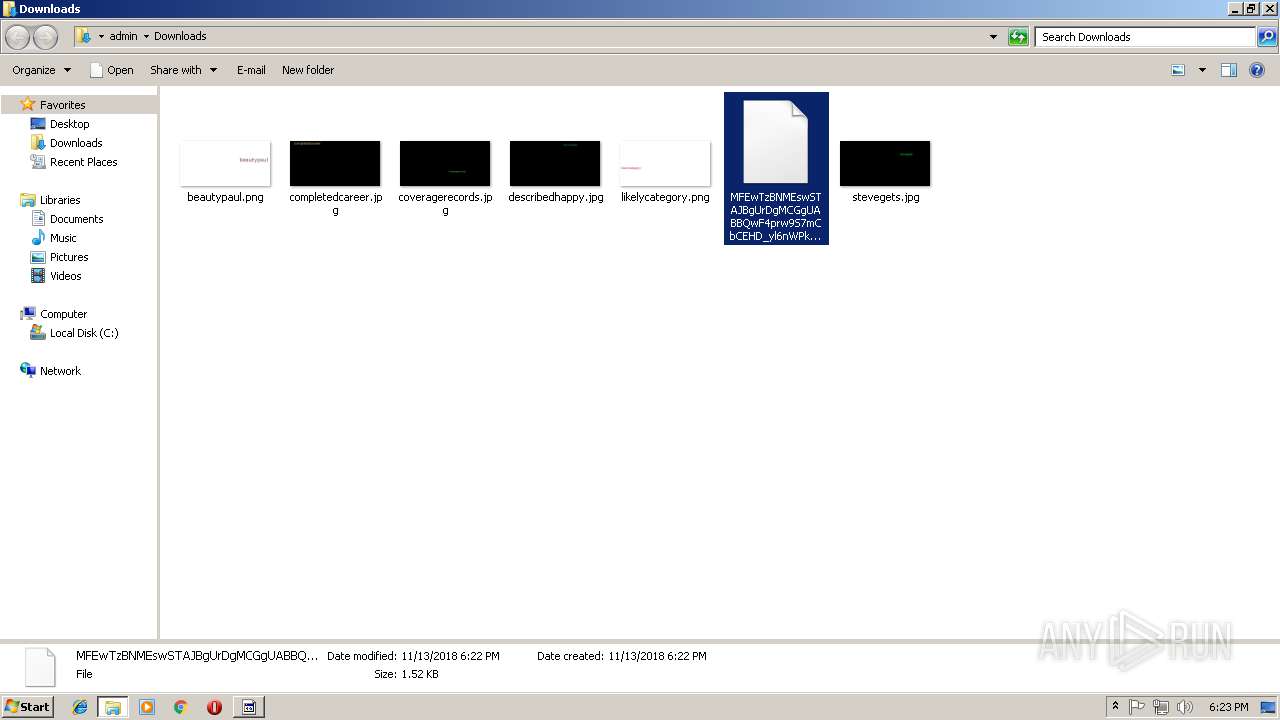Click Downloads in the address path
The width and height of the screenshot is (1280, 720).
click(x=180, y=36)
